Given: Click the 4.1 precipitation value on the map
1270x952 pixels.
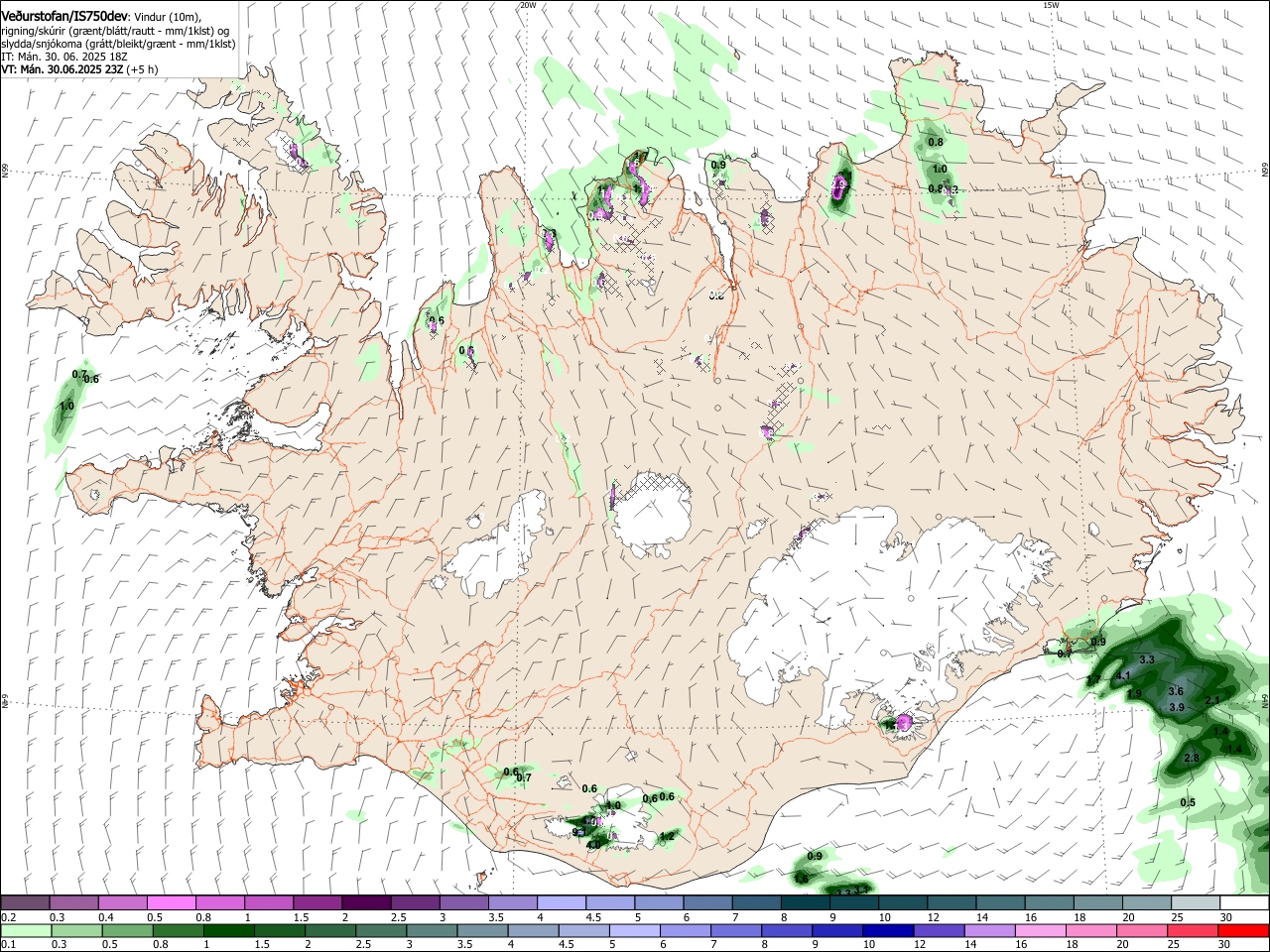Looking at the screenshot, I should point(1123,675).
